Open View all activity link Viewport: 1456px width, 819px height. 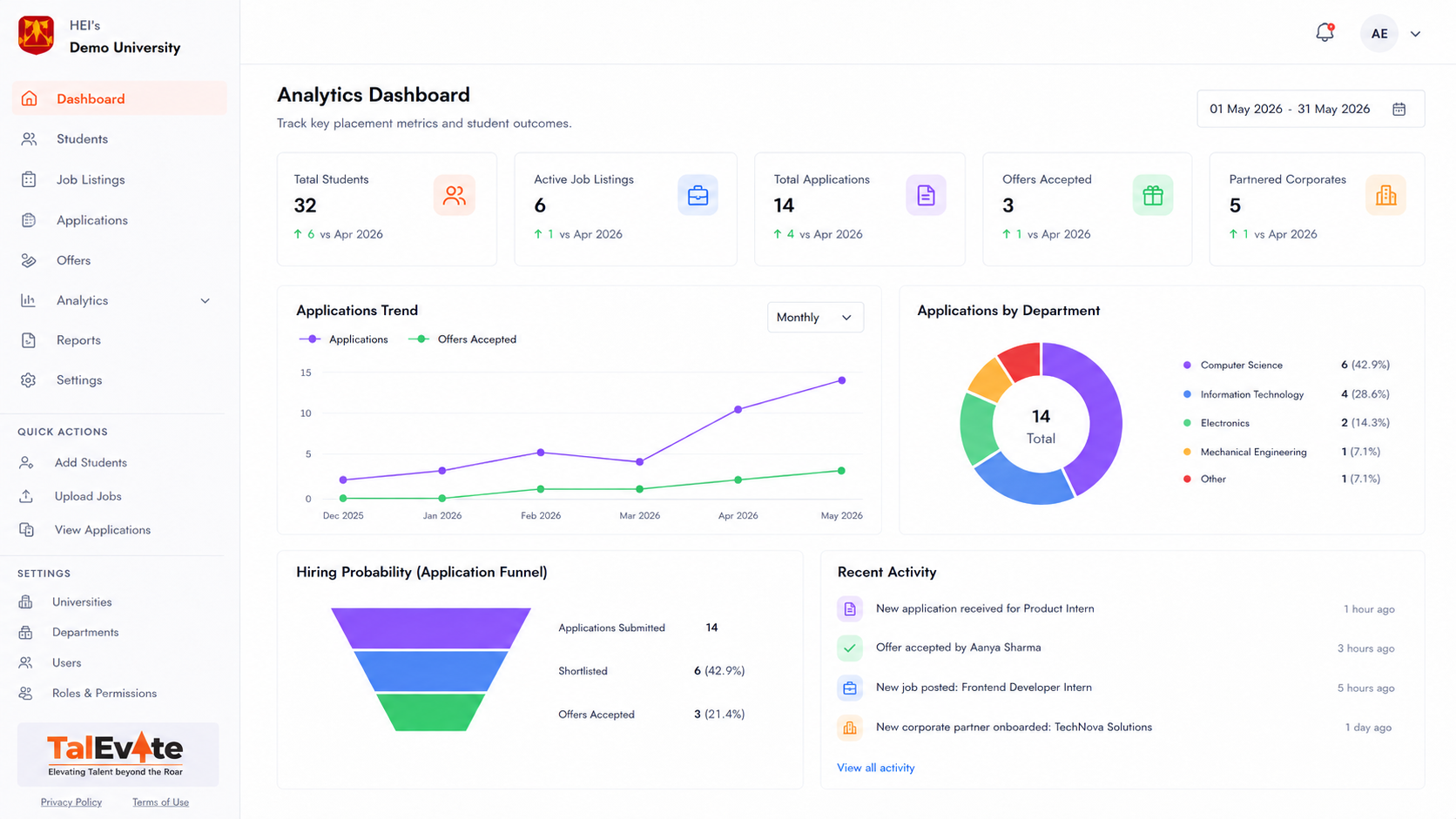(875, 768)
